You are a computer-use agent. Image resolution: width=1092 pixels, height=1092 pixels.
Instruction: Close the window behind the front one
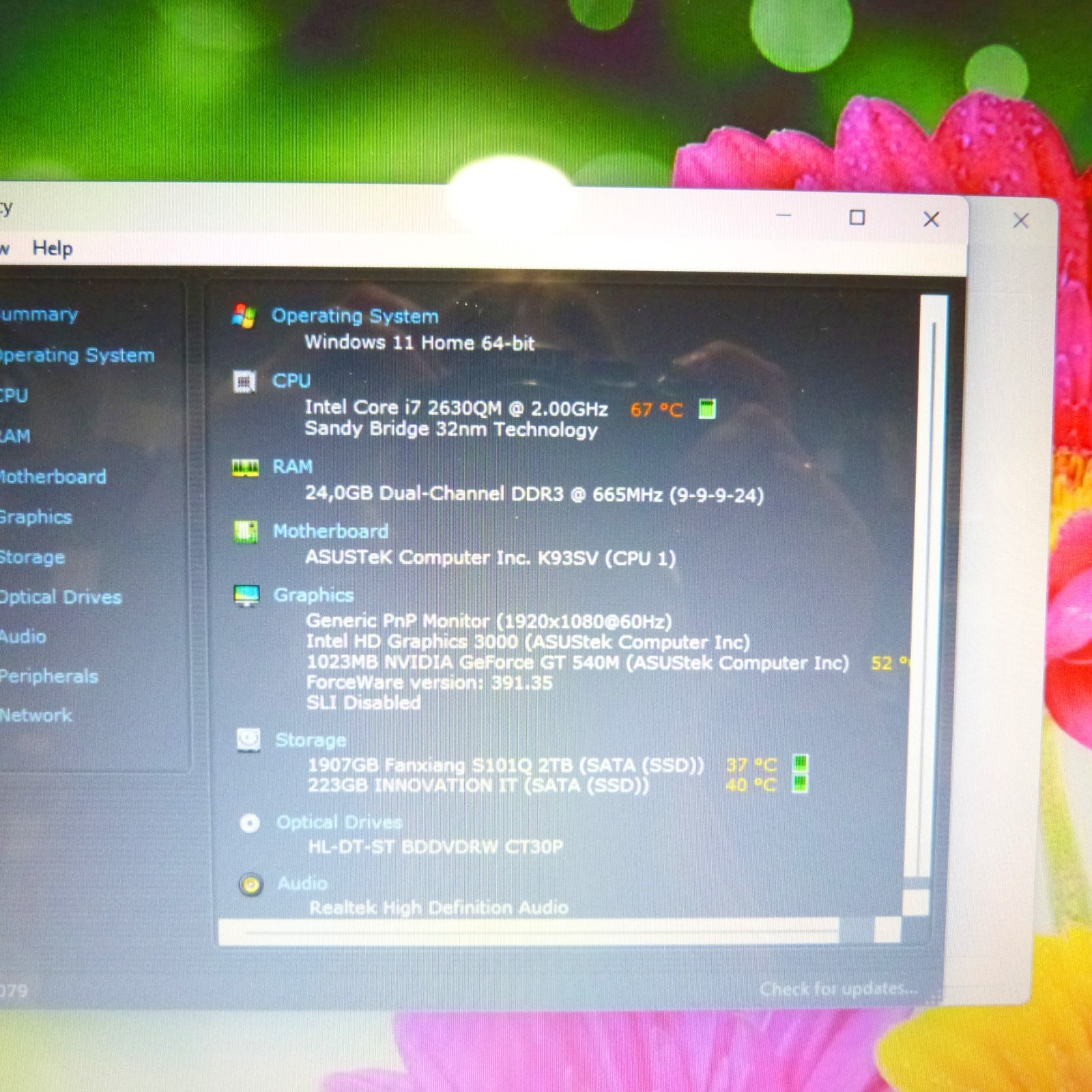point(1021,220)
